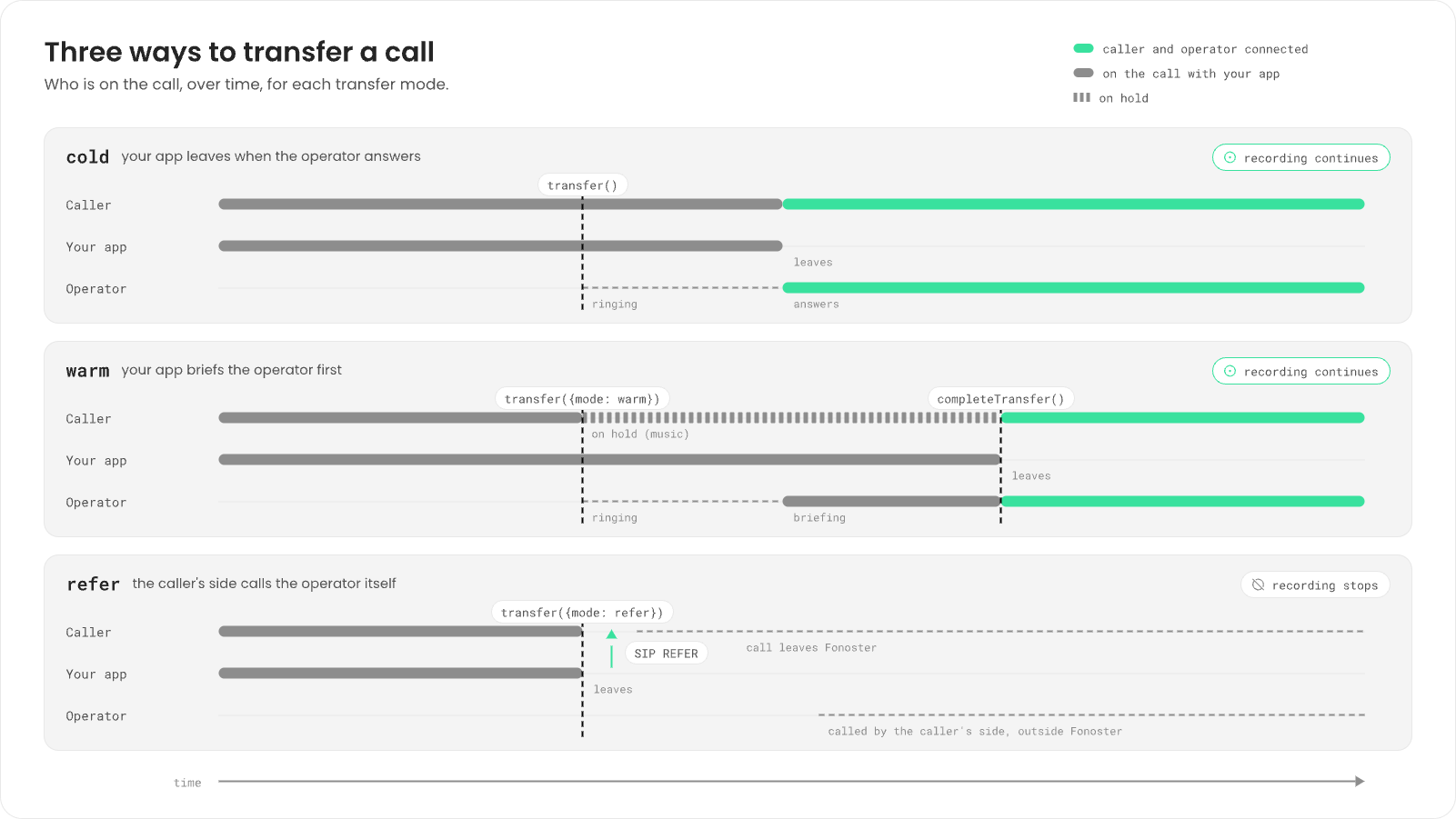Click the green SIP REFER upward arrow

tap(611, 648)
